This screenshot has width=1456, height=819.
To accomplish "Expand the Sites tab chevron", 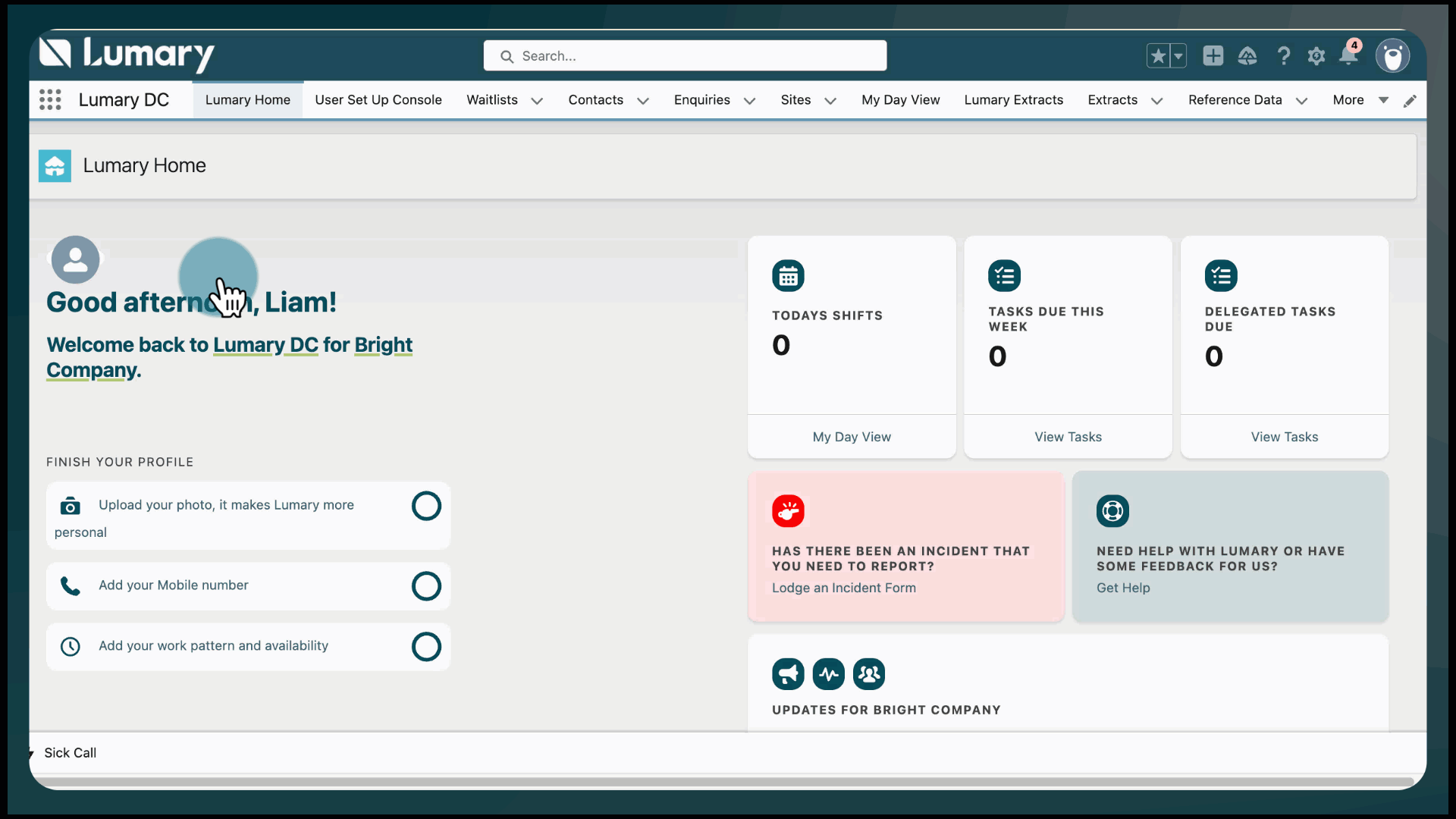I will 830,101.
